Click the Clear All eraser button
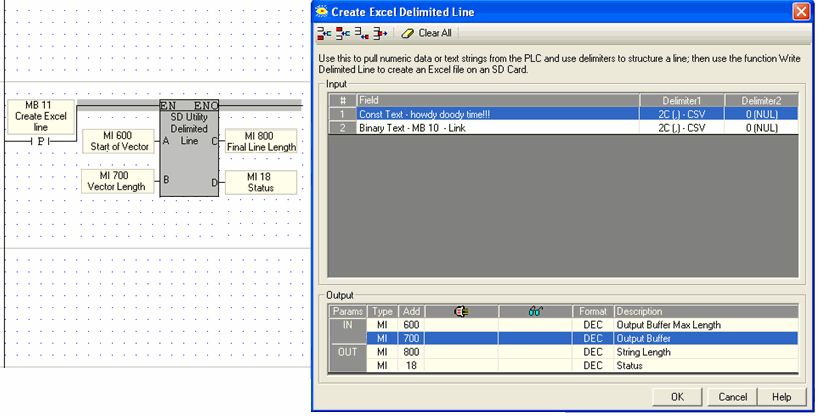 point(427,33)
